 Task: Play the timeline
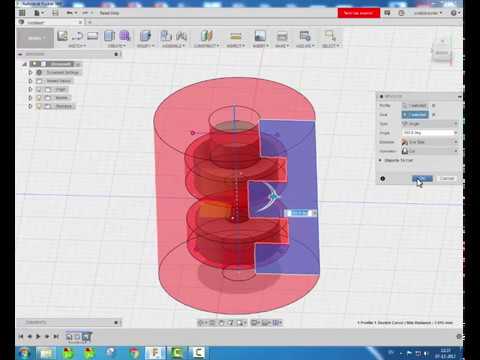click(38, 337)
